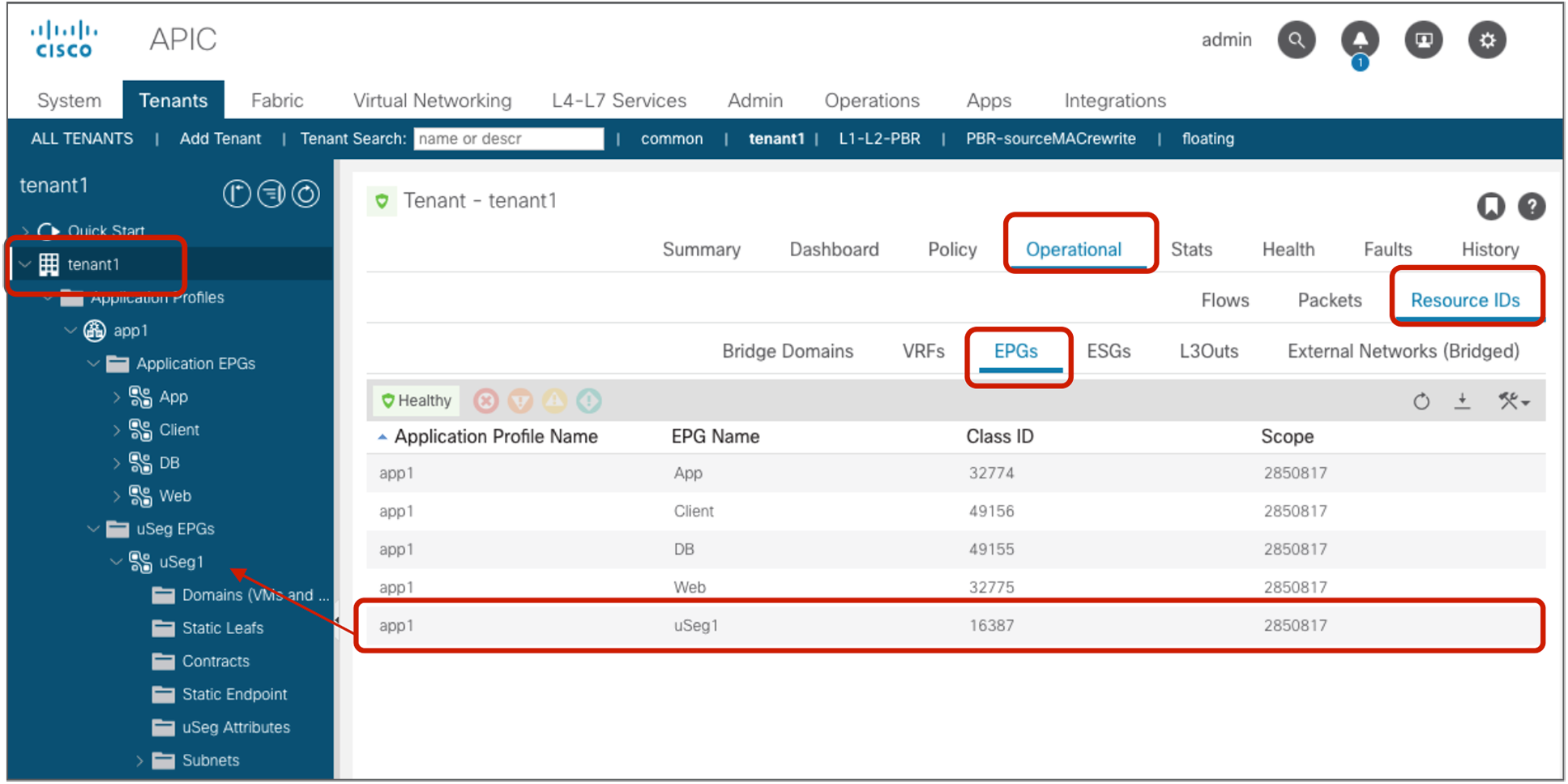
Task: Open the Virtual Networking menu tab
Action: click(x=432, y=101)
